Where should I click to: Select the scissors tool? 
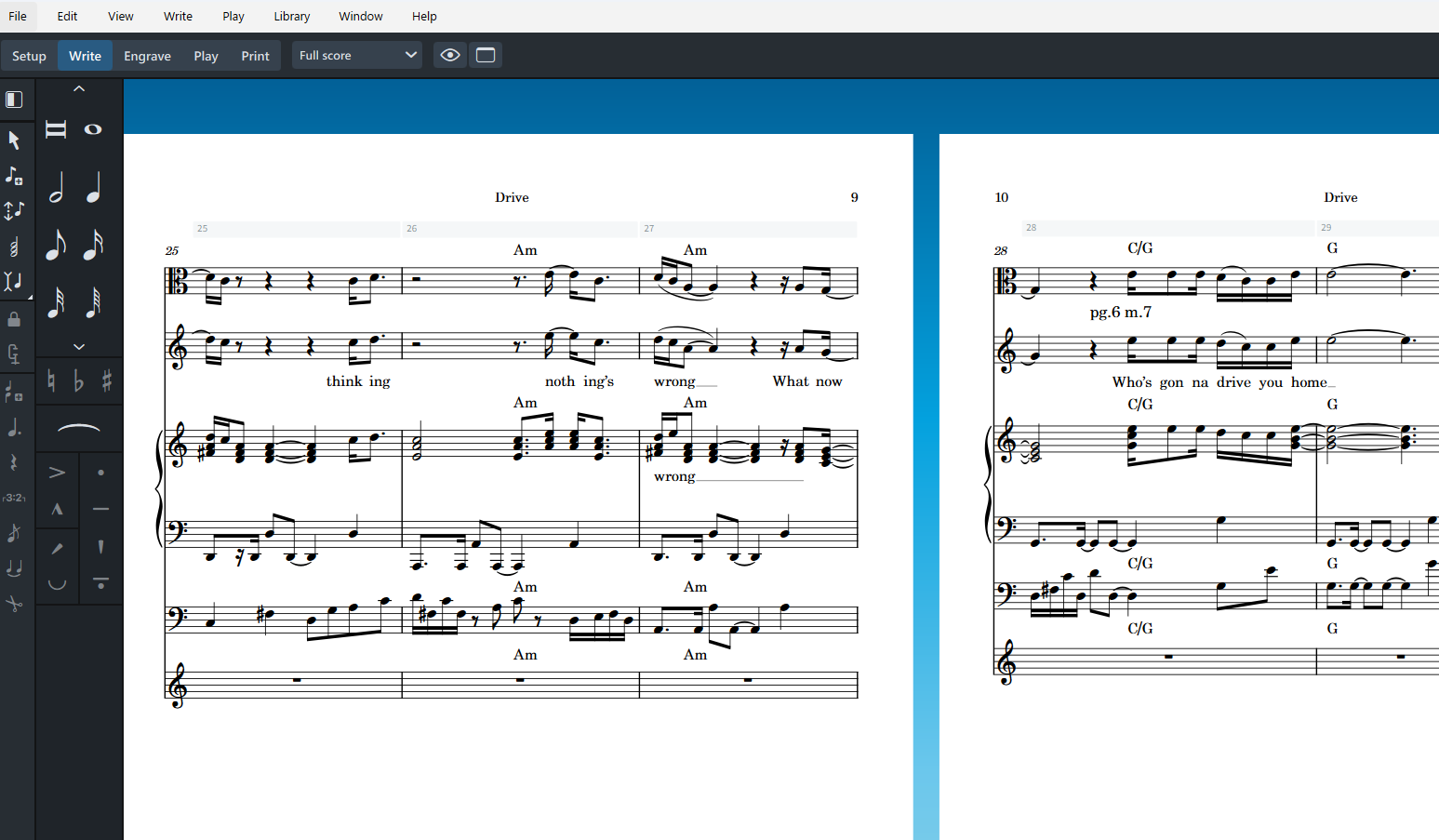pos(14,604)
